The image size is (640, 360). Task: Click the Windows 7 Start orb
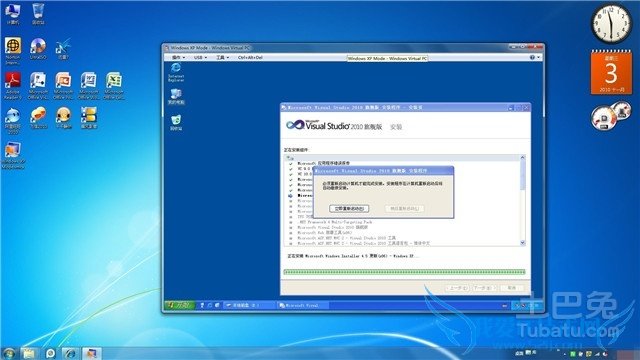click(9, 353)
